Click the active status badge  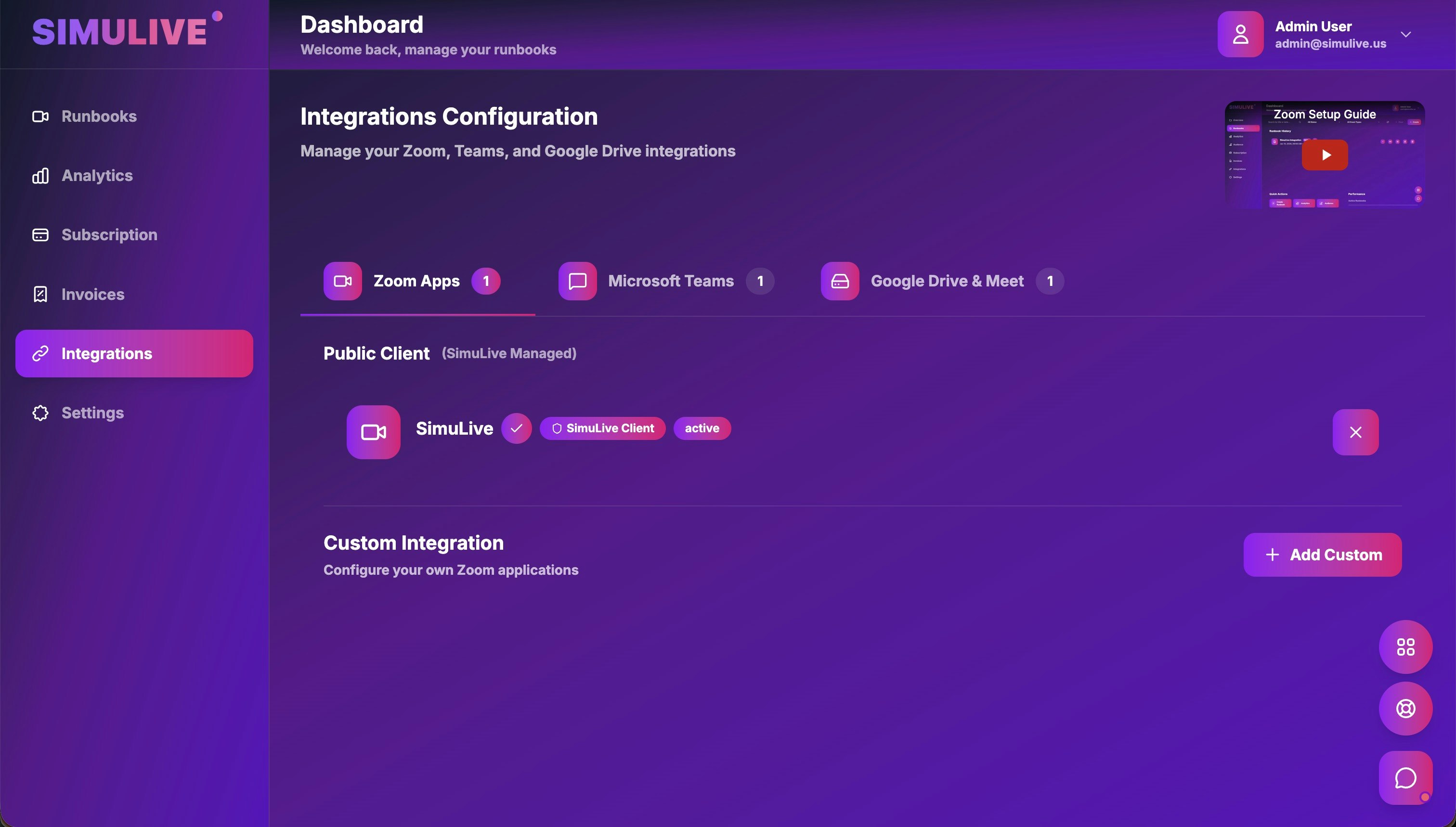point(702,428)
